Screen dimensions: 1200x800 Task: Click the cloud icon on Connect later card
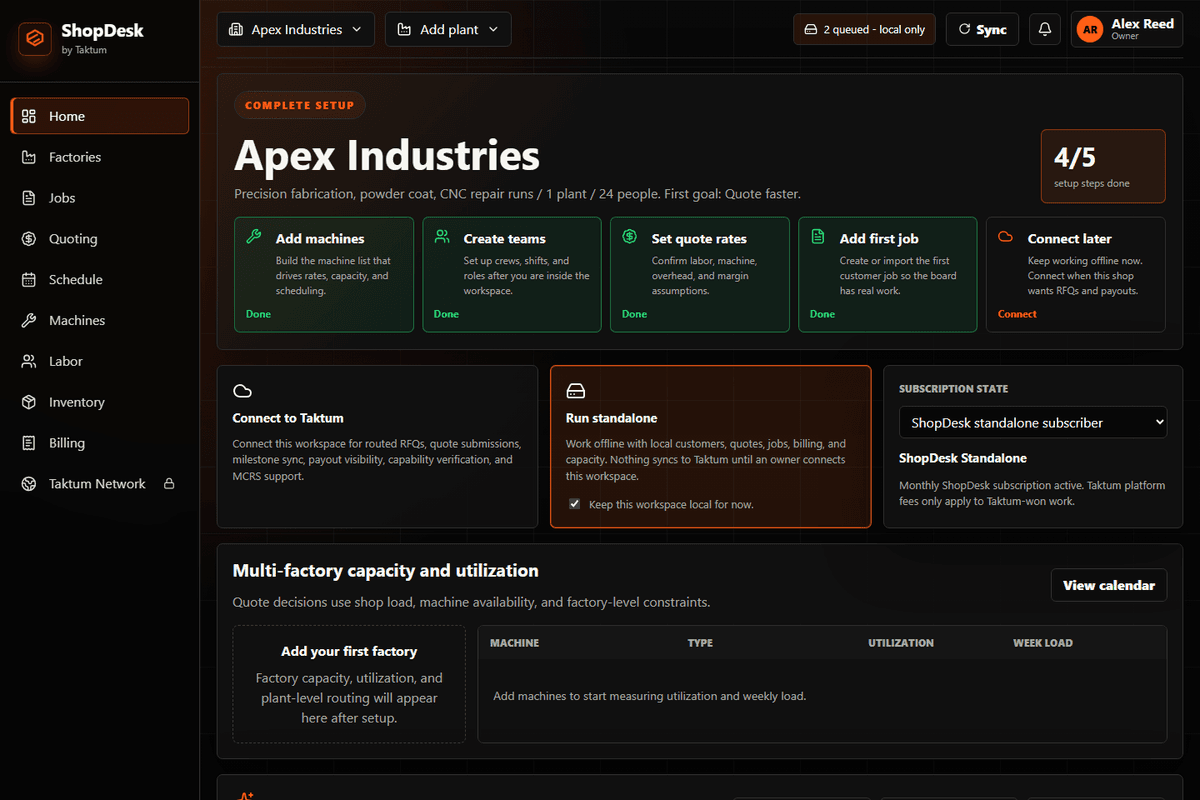point(1006,237)
